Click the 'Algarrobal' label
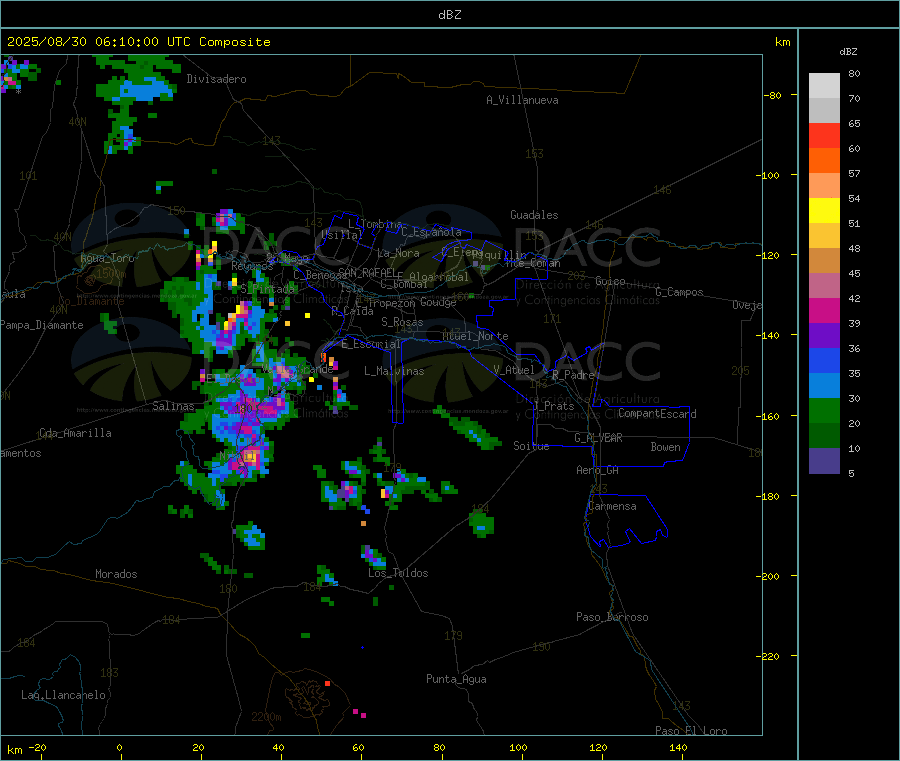 tap(439, 277)
